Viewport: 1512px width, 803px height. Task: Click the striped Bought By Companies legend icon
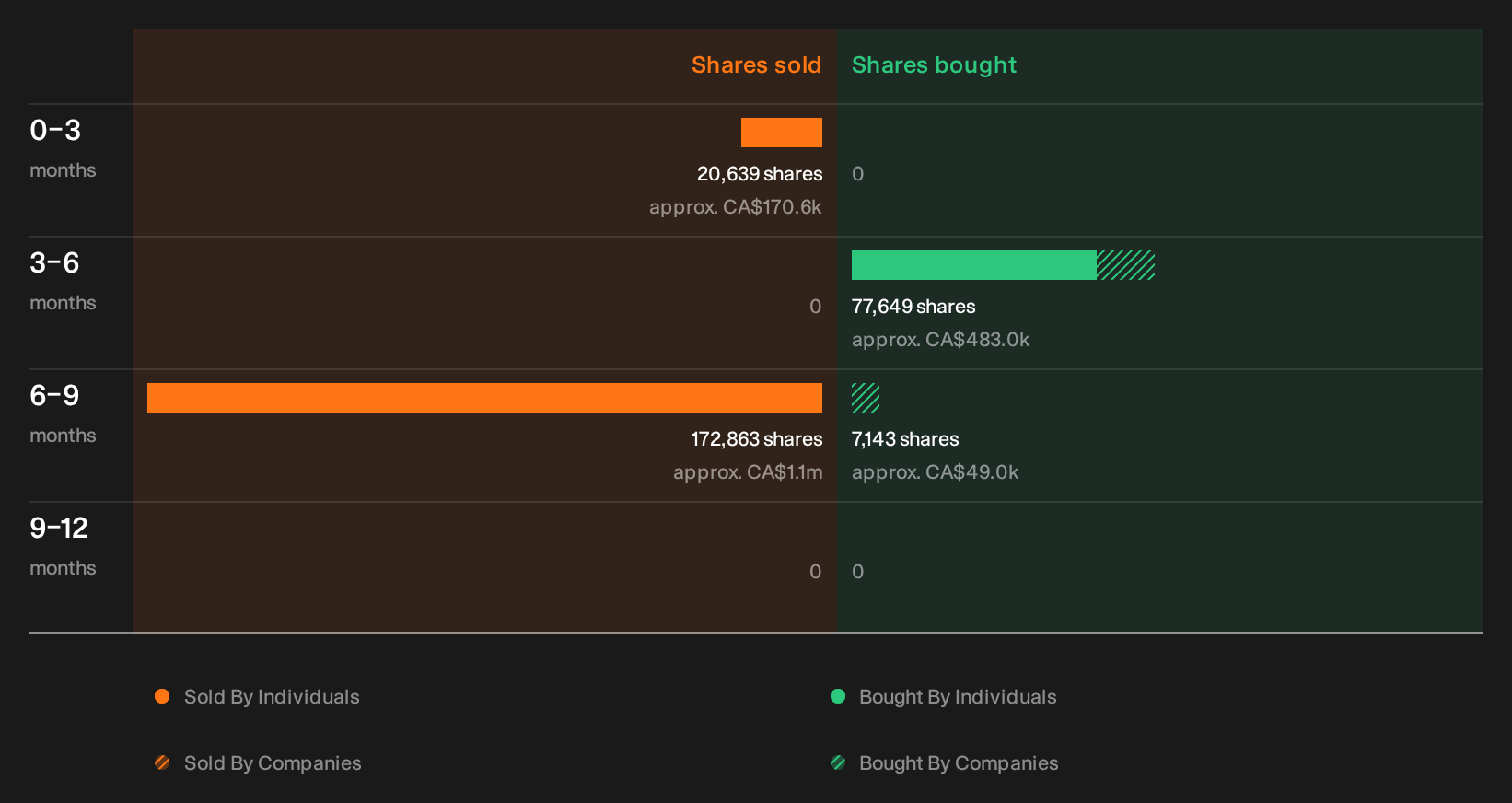point(838,762)
